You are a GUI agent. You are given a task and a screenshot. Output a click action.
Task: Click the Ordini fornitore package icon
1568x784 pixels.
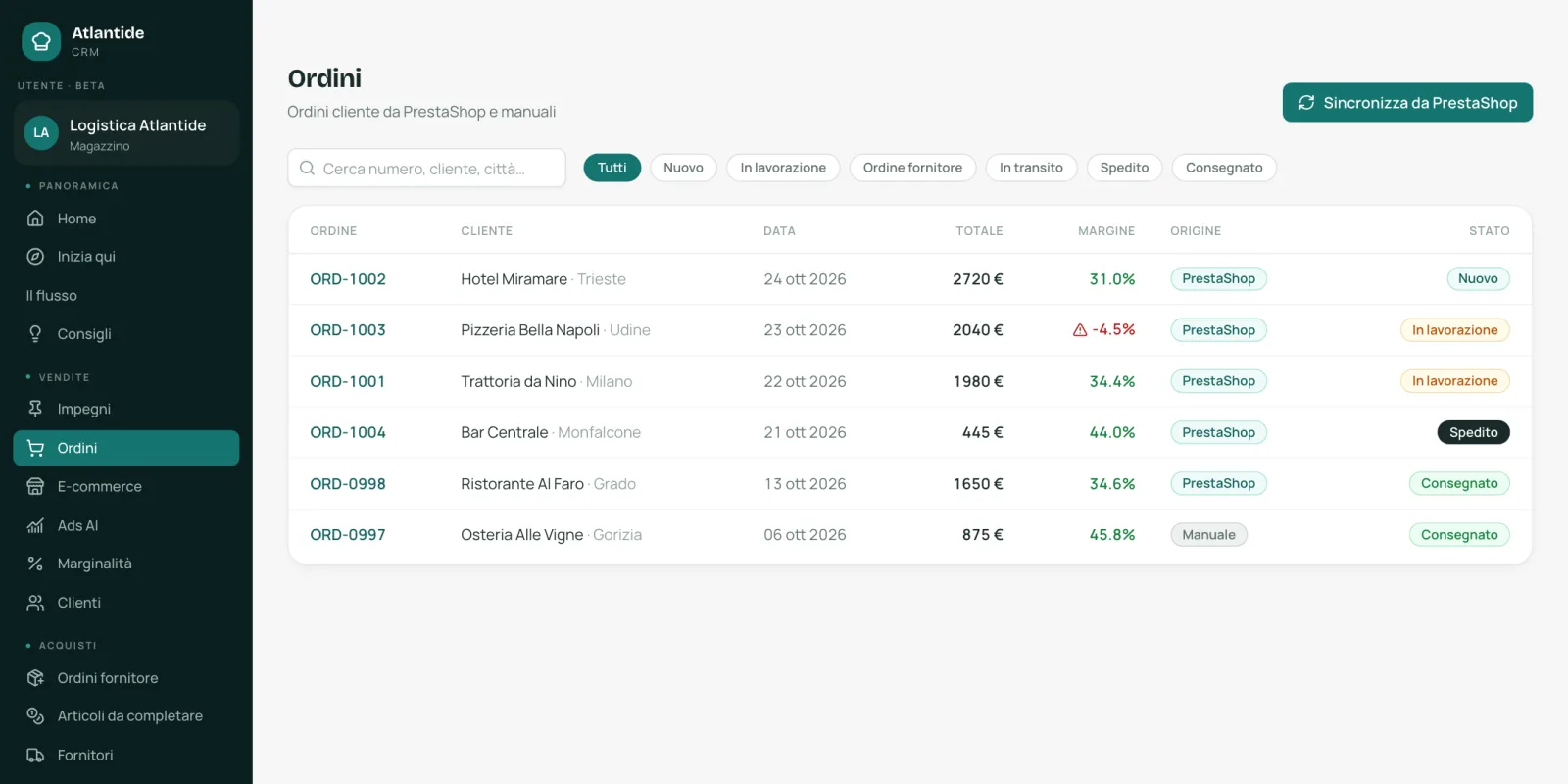35,678
